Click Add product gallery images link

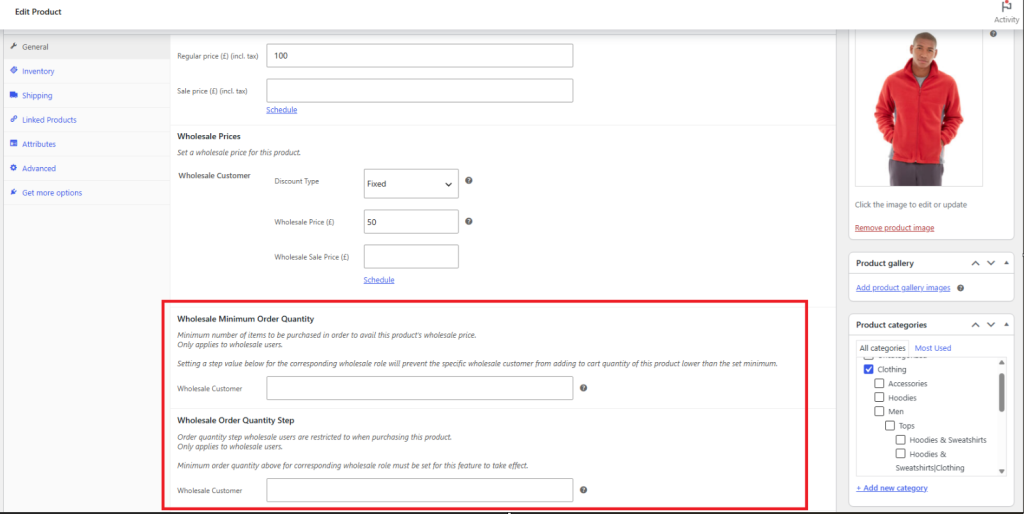(903, 288)
